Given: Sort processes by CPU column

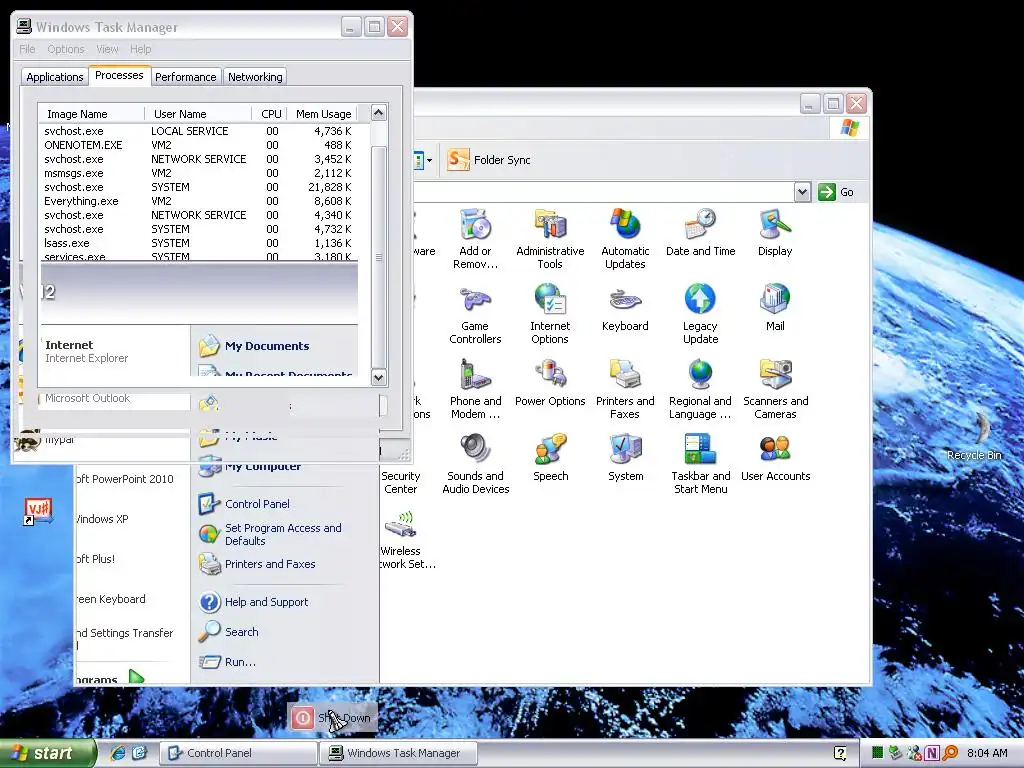Looking at the screenshot, I should coord(270,114).
